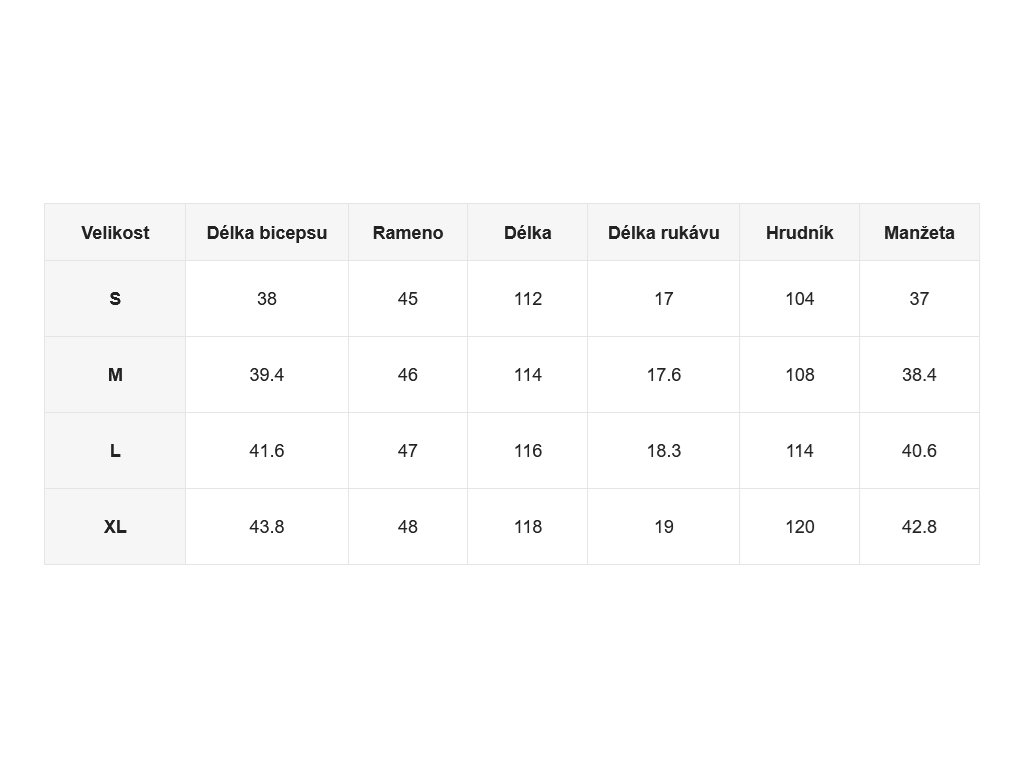
Task: Click the 112 length value
Action: tap(527, 299)
